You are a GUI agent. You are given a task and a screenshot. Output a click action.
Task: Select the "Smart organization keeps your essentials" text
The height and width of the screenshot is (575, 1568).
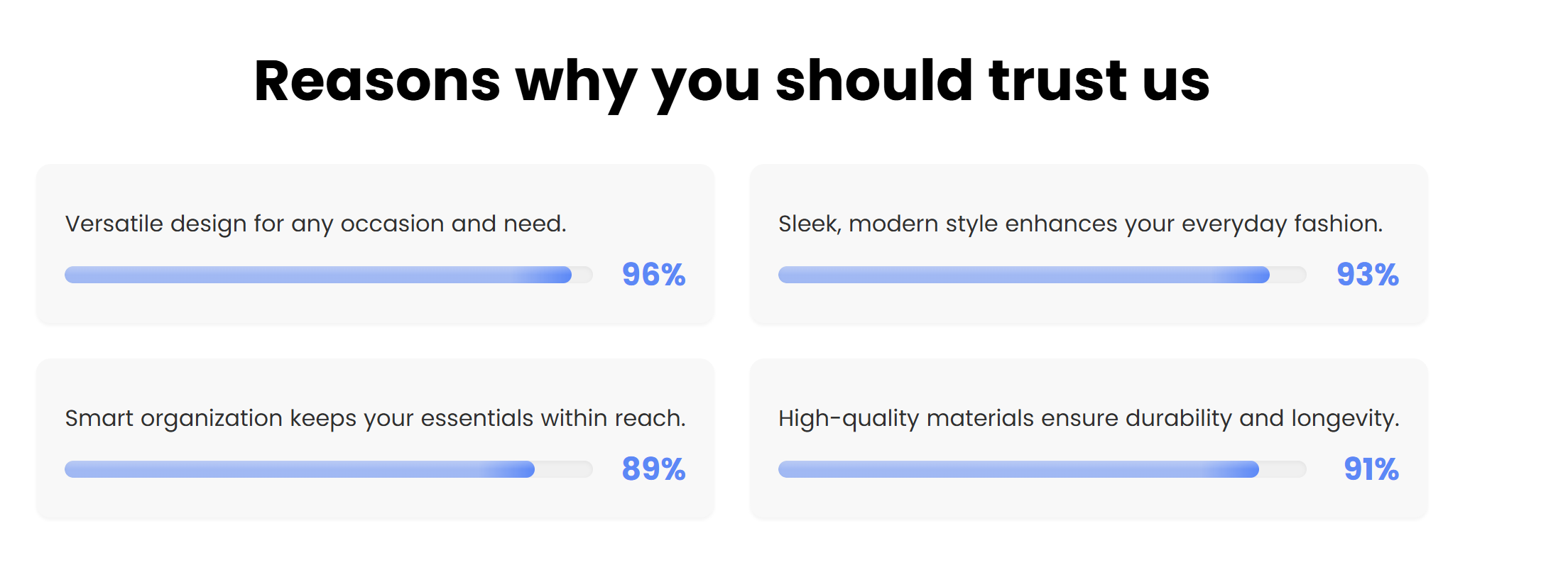[x=376, y=418]
